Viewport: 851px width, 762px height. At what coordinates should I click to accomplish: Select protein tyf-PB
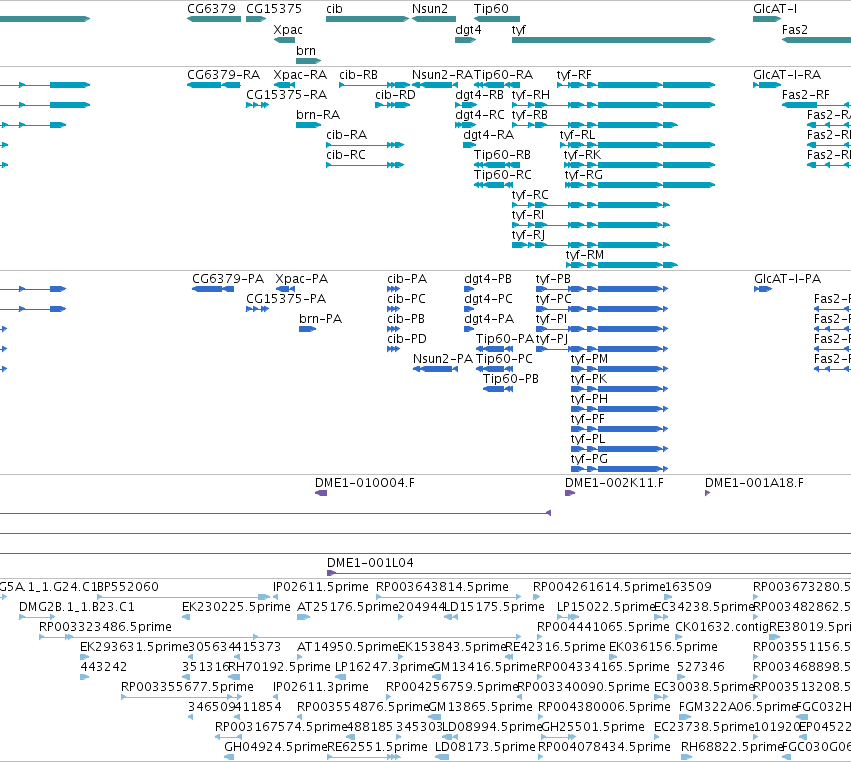(602, 289)
